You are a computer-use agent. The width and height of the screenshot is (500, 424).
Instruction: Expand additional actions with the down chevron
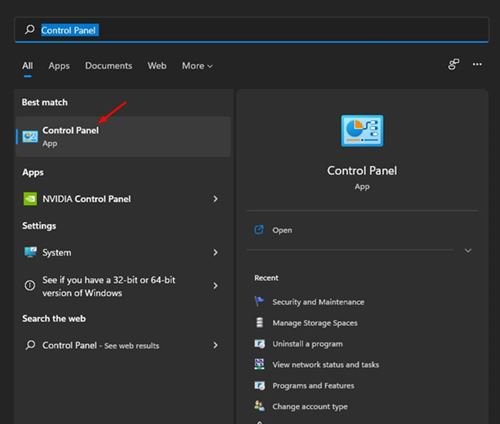[468, 250]
